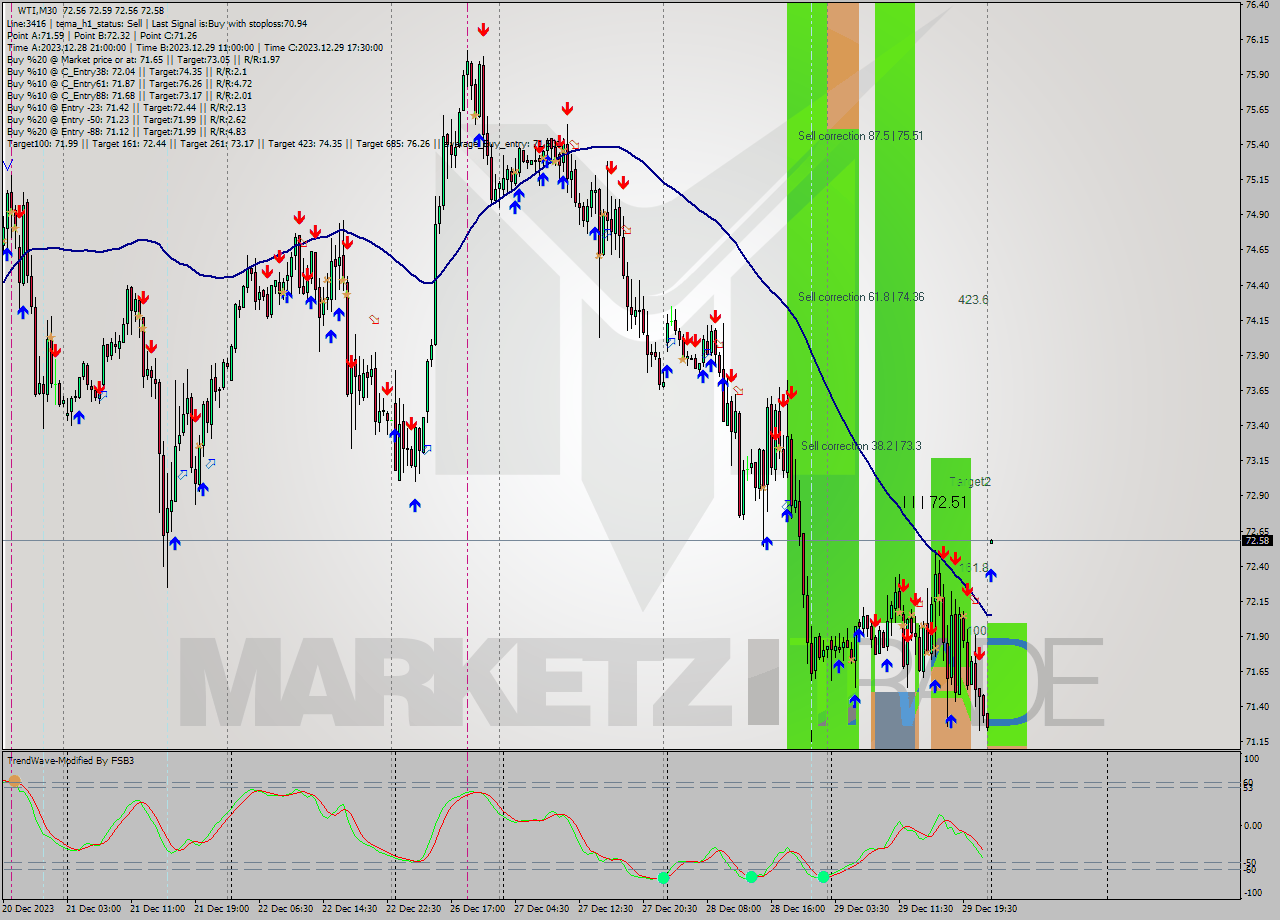Click the WTI,M30 symbol title text

39,11
